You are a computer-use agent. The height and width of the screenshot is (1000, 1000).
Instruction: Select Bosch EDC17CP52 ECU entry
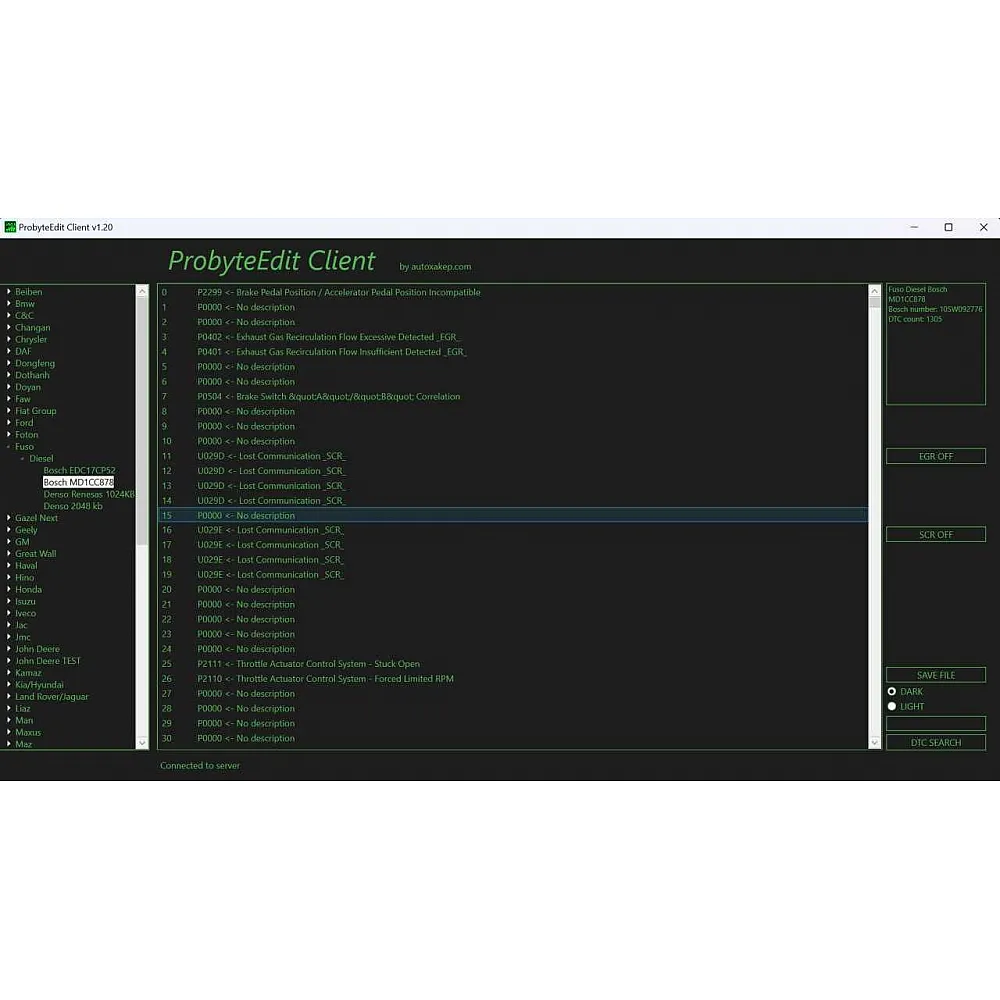coord(79,470)
